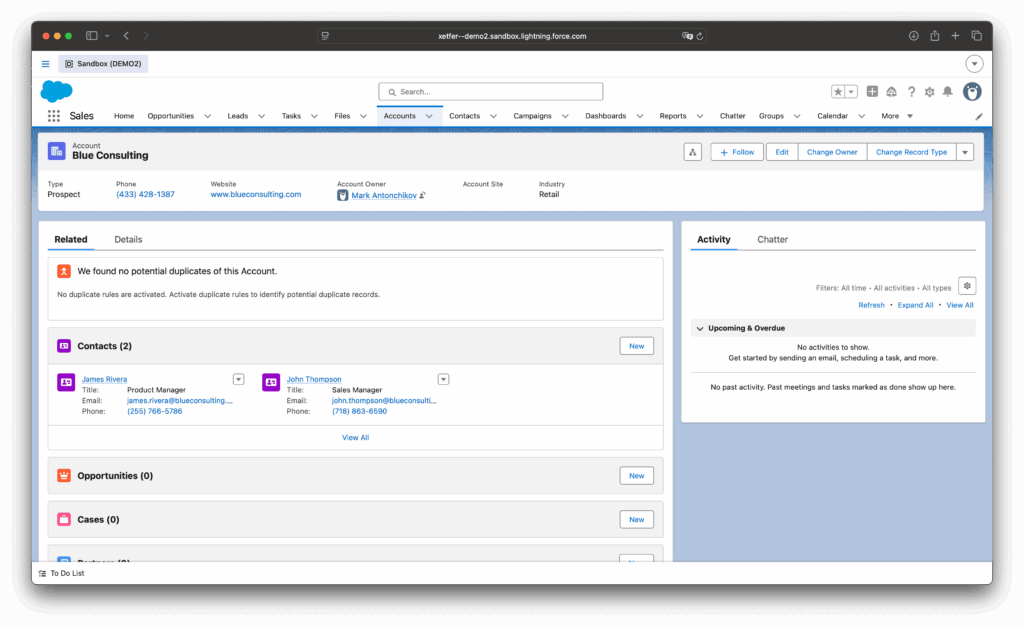The image size is (1024, 626).
Task: Open more record actions dropdown
Action: pos(965,152)
